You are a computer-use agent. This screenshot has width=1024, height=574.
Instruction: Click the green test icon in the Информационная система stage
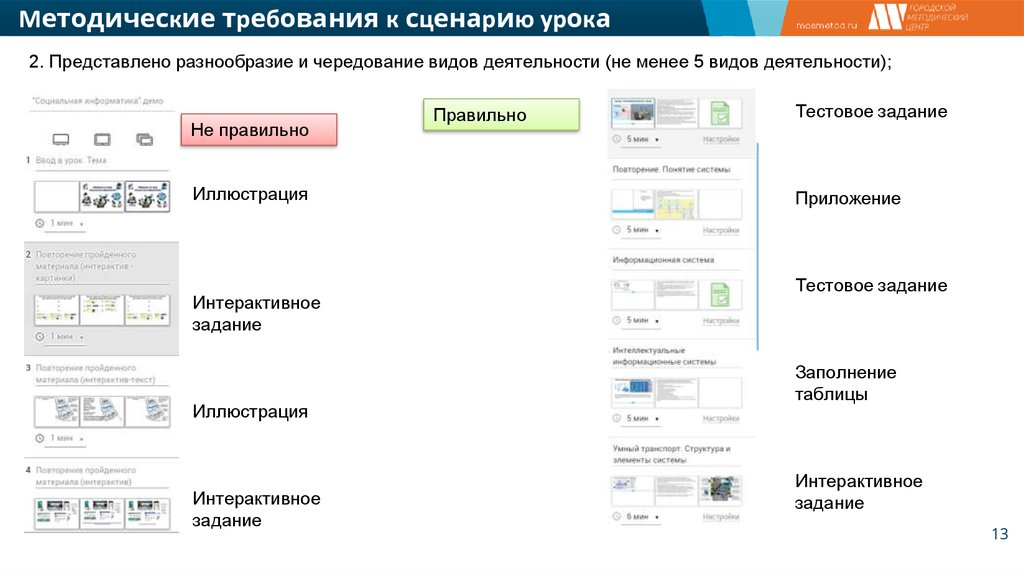pos(719,294)
